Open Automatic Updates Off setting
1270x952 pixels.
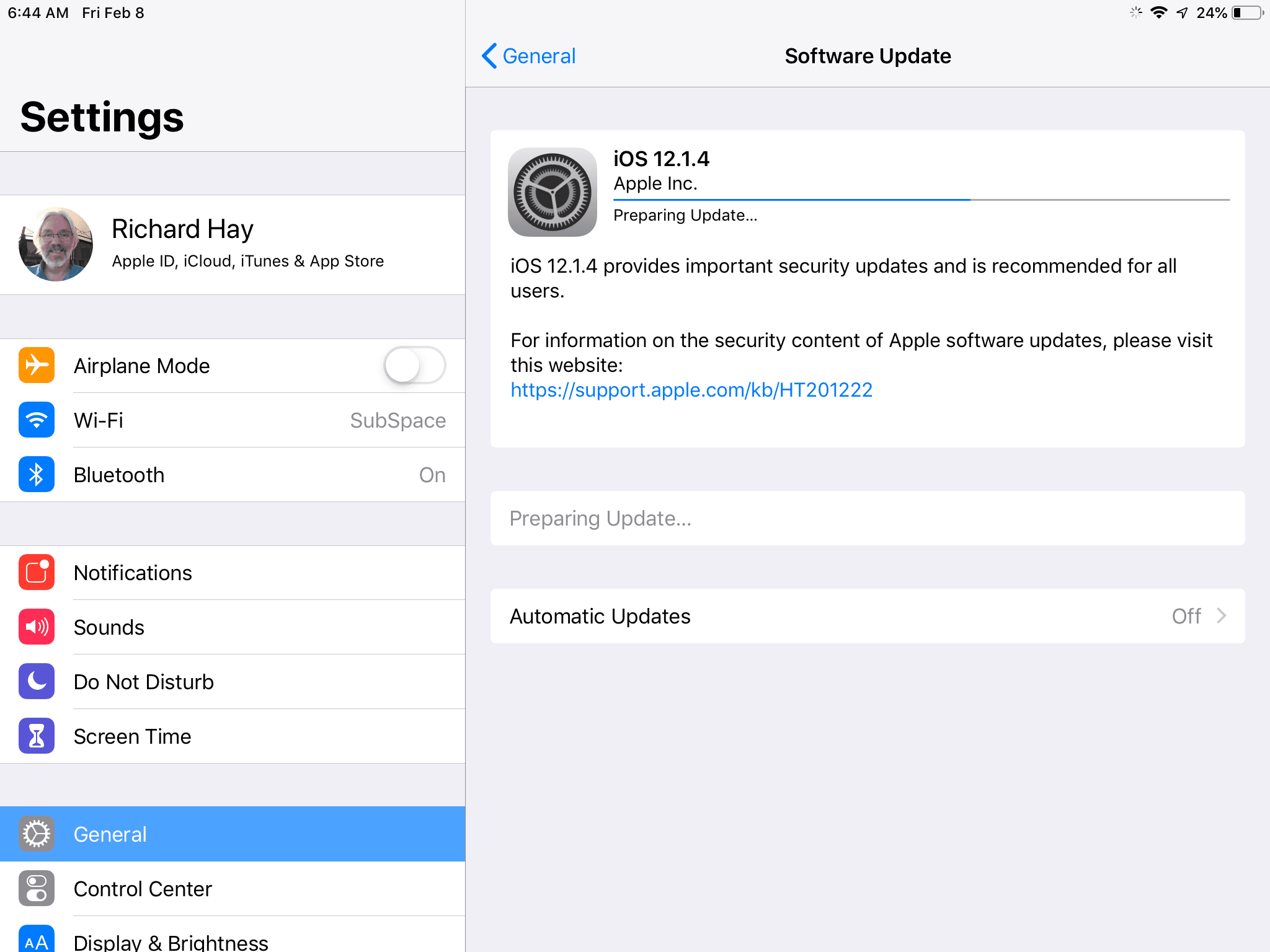click(x=1186, y=616)
